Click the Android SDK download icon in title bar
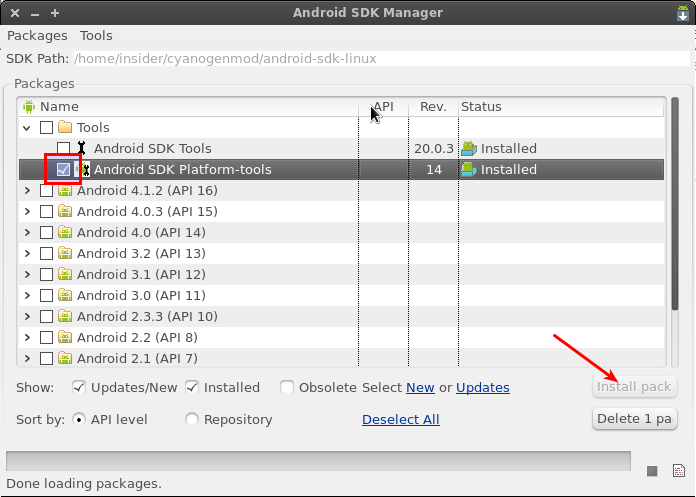 [683, 13]
